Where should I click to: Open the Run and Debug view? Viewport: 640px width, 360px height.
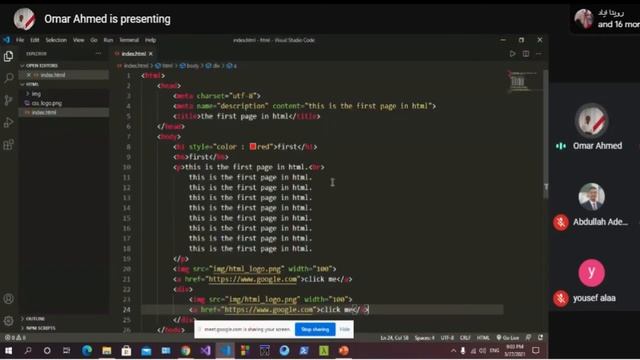click(8, 122)
